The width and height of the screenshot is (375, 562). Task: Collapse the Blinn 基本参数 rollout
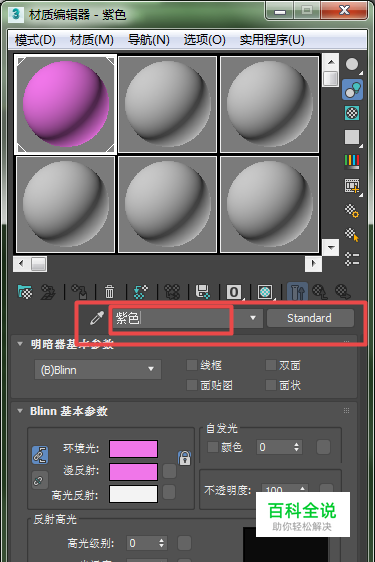point(20,411)
